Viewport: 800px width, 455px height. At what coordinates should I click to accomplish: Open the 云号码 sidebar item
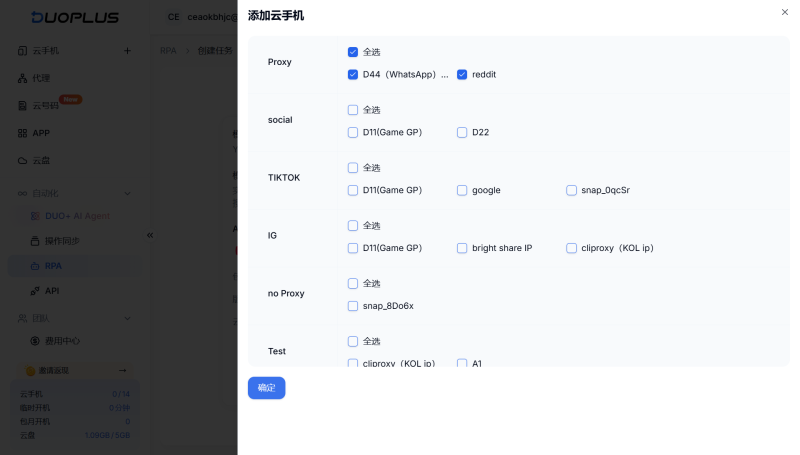[45, 106]
